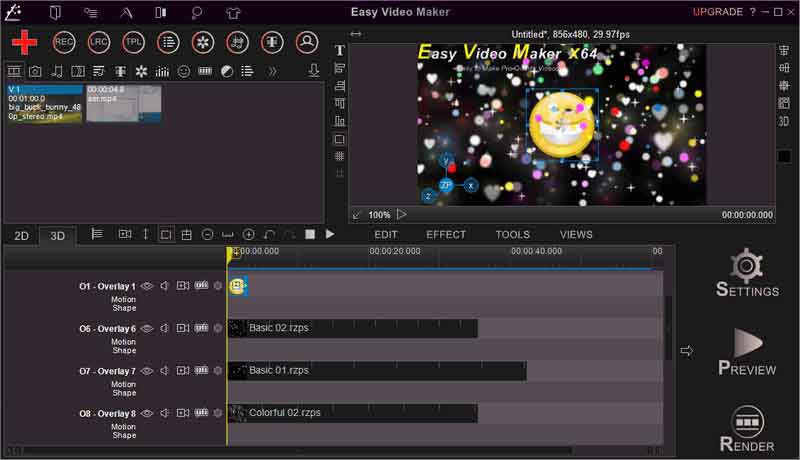
Task: Click the 3D icon right of preview
Action: (x=784, y=121)
